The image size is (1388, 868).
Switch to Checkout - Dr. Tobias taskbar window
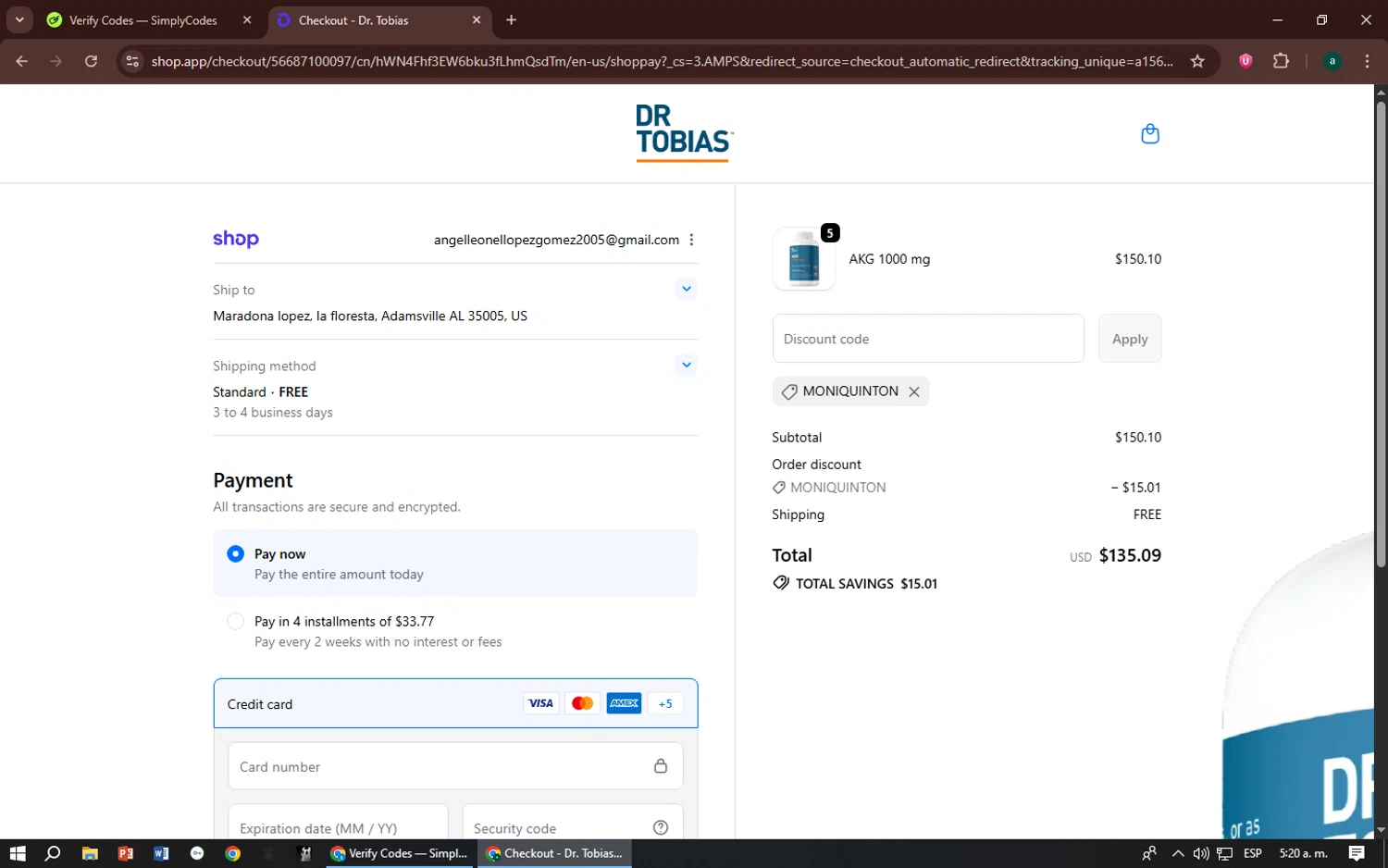coord(555,853)
